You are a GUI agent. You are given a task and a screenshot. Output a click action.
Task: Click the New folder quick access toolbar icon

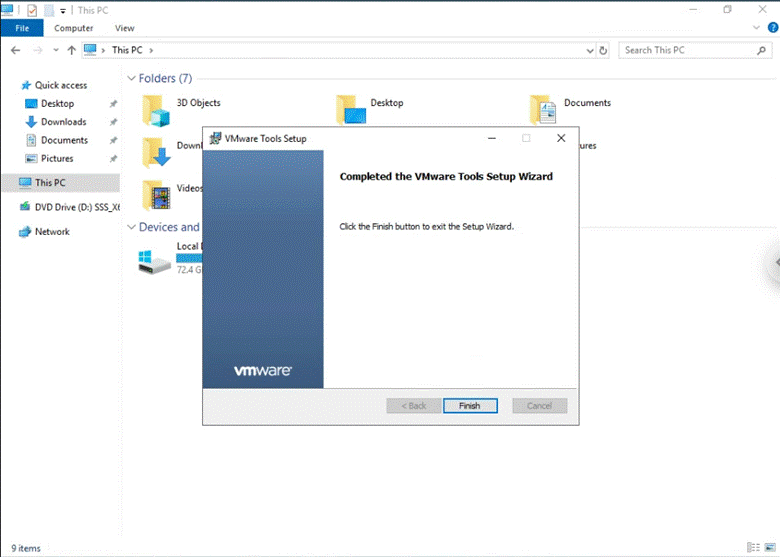49,10
